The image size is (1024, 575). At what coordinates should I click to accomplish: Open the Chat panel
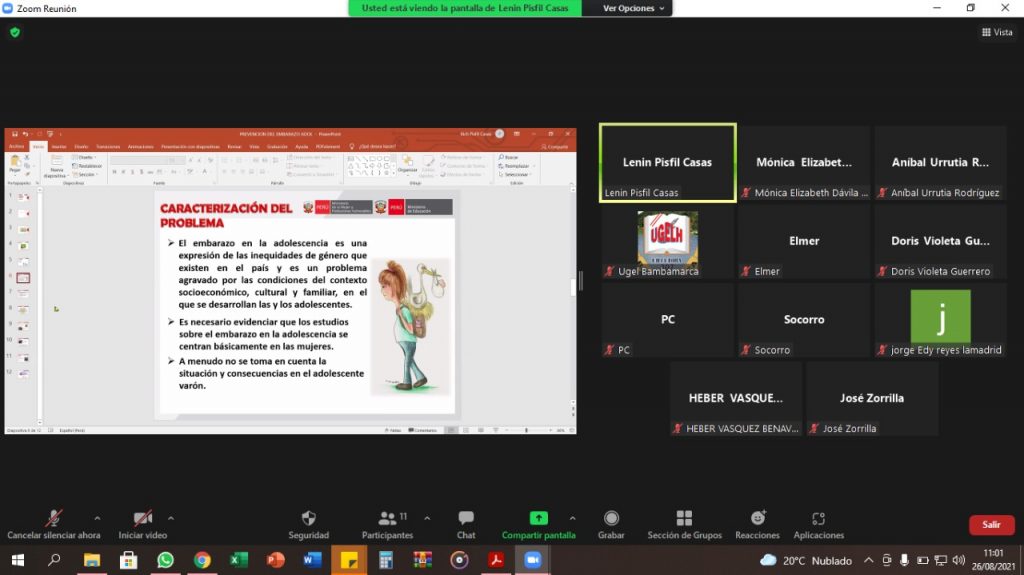point(466,518)
